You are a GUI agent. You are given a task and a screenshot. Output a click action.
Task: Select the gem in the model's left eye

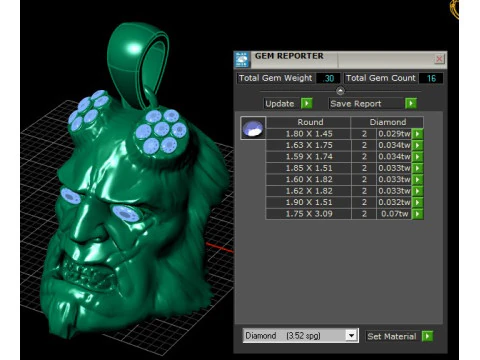[126, 213]
